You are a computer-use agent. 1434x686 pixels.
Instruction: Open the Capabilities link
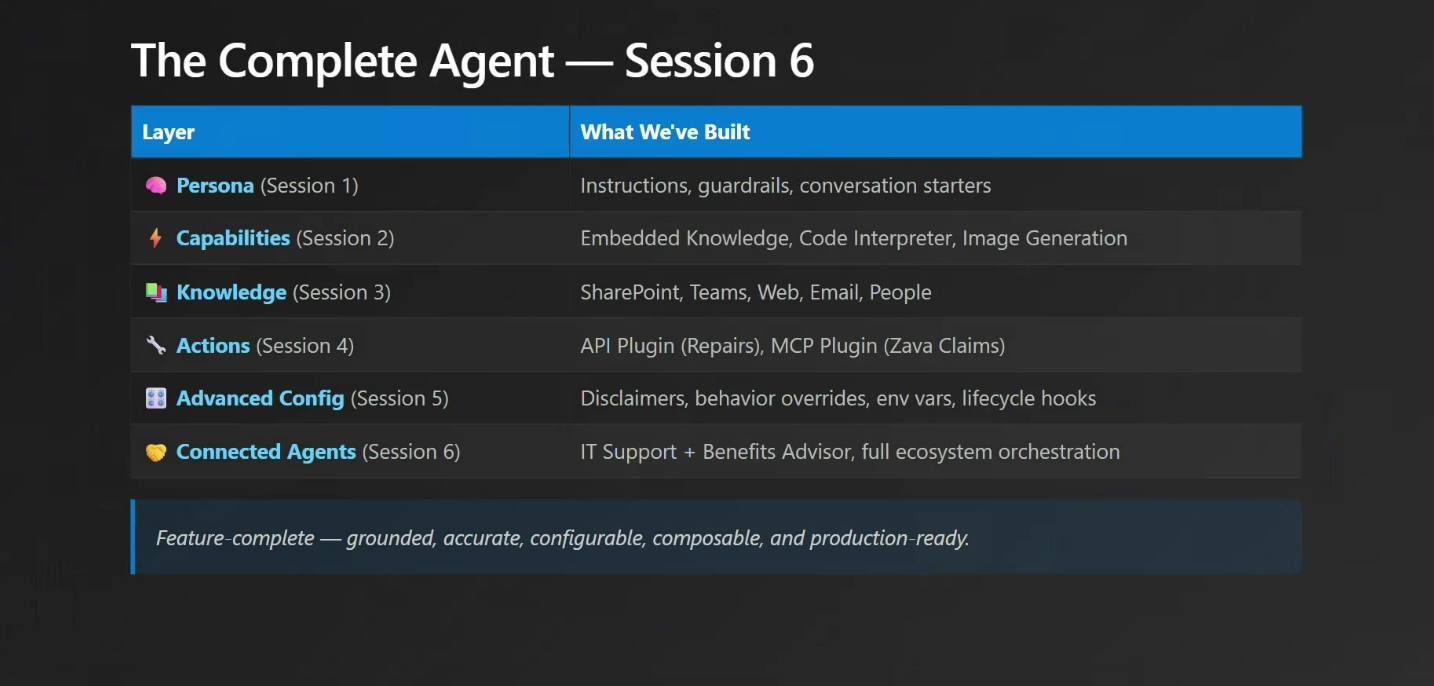point(233,239)
